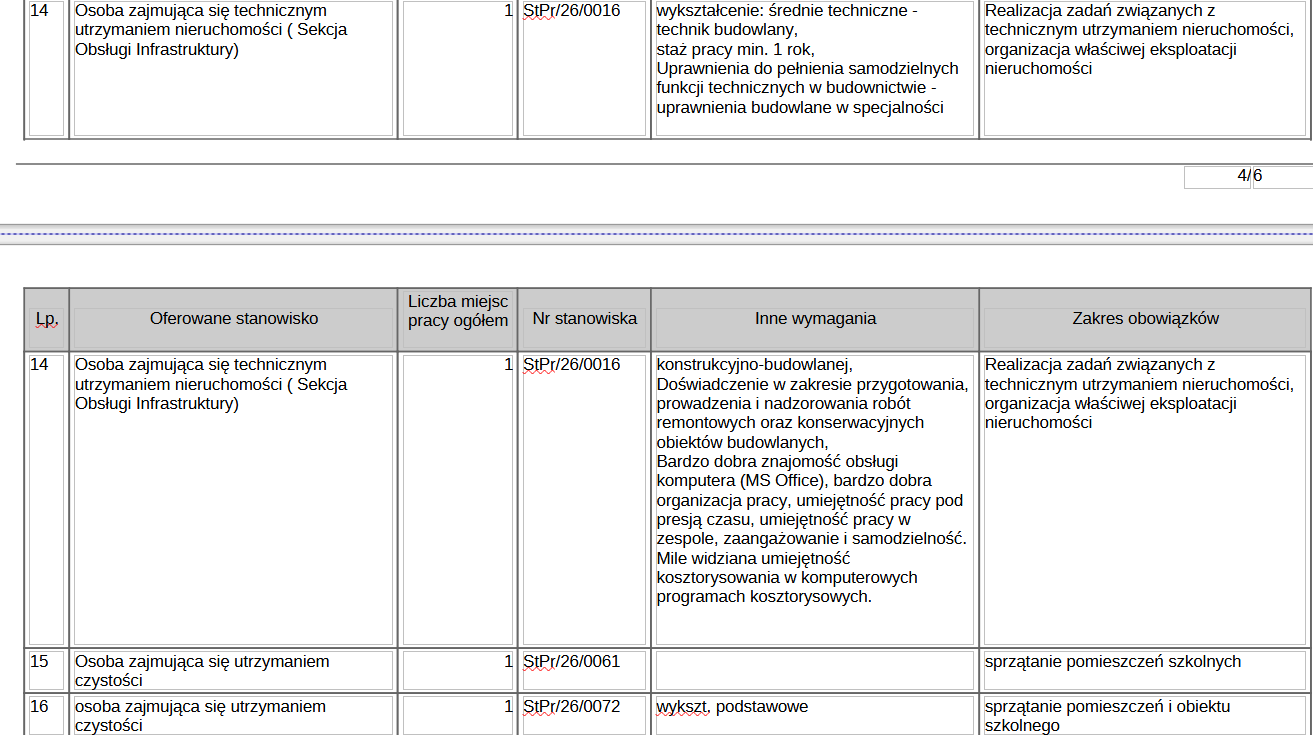Click the cell beginning with "konstrukcyjno-budowlanej"
This screenshot has width=1313, height=735.
pyautogui.click(x=815, y=498)
